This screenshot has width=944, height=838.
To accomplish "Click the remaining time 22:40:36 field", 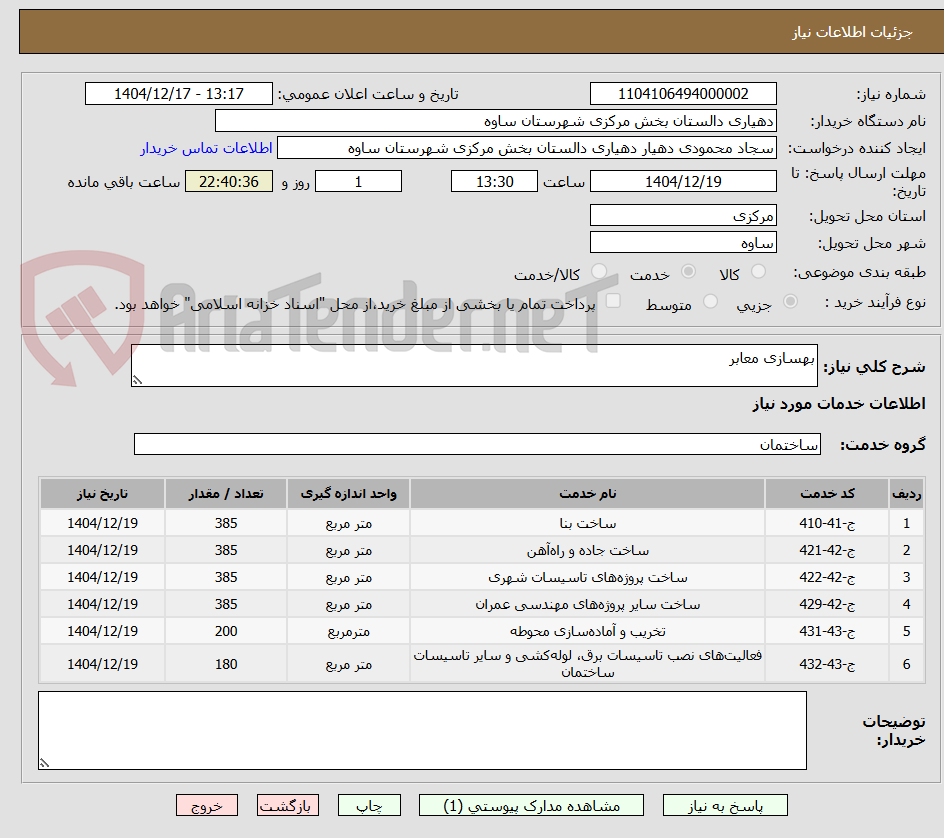I will click(229, 181).
